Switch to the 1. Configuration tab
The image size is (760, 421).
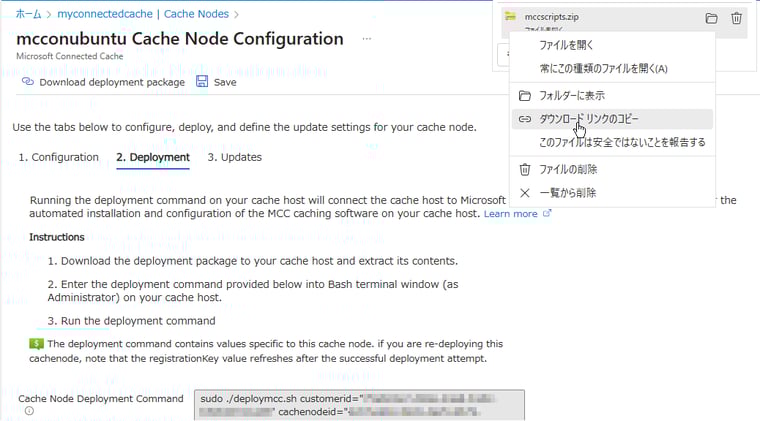[59, 157]
